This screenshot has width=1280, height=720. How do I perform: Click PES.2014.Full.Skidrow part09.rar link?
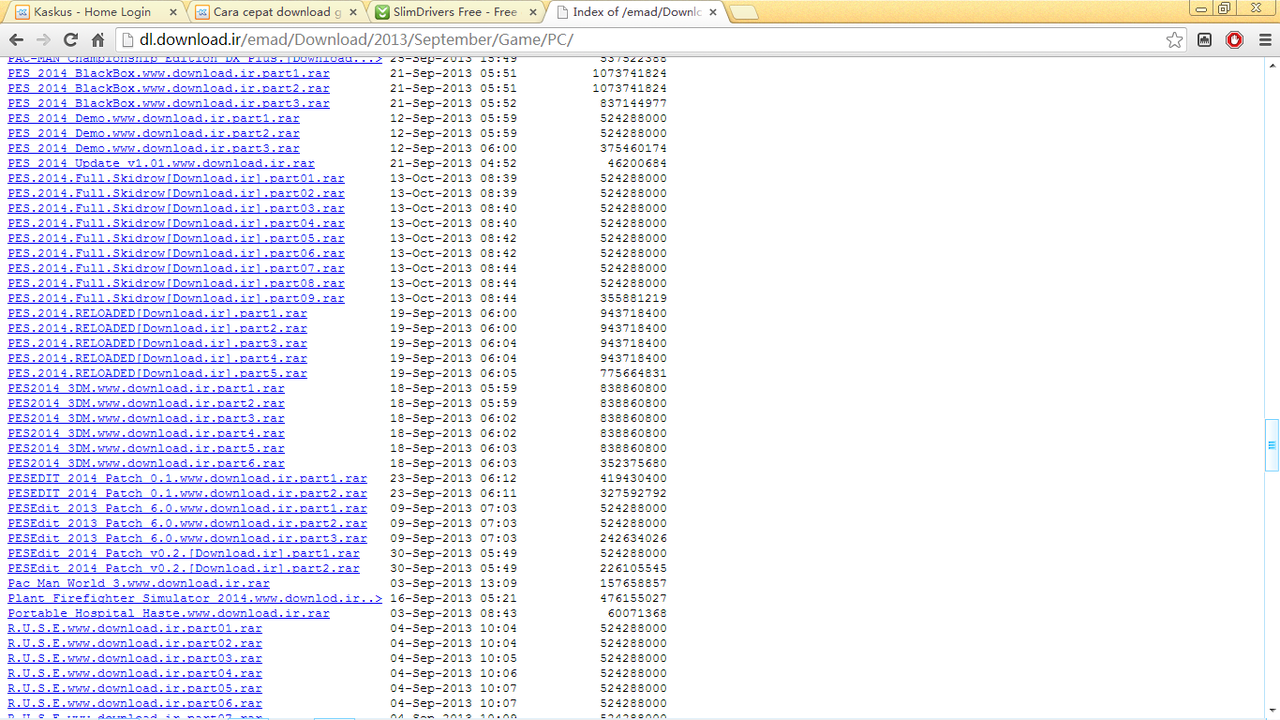[176, 298]
